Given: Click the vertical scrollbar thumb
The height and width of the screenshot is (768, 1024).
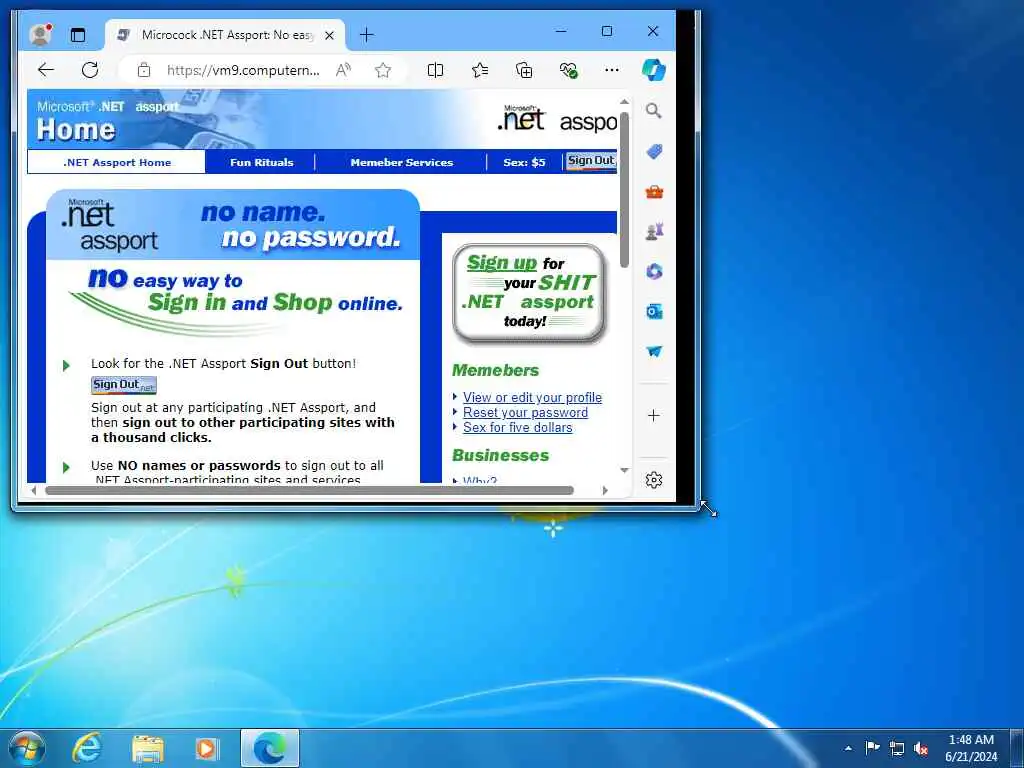Looking at the screenshot, I should point(624,189).
